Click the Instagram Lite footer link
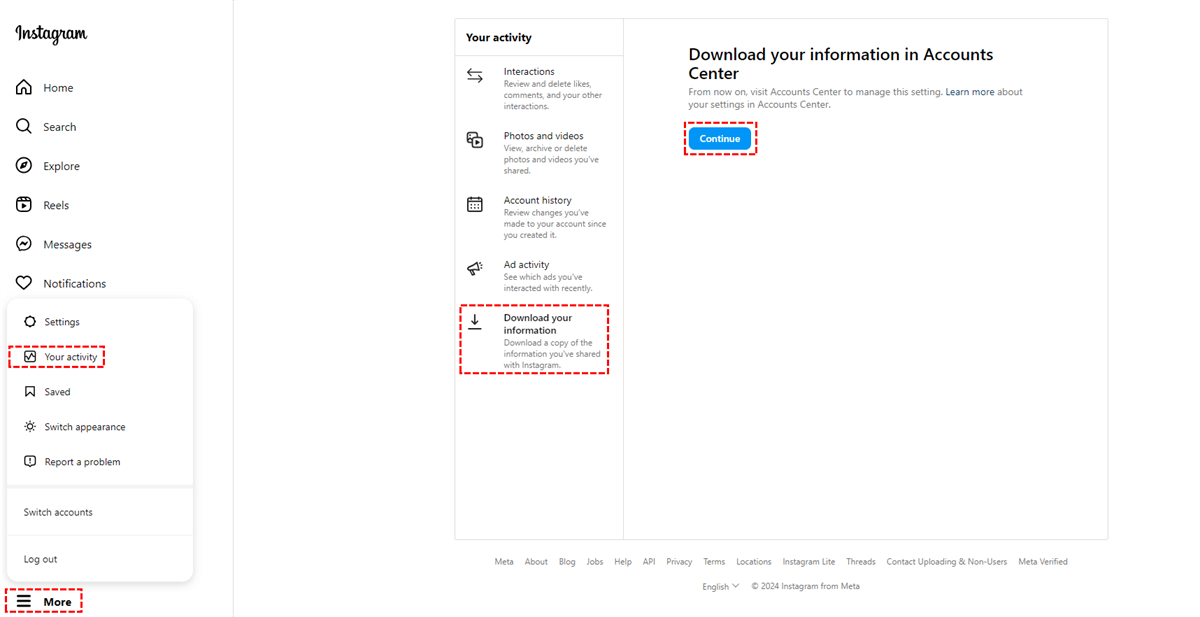The width and height of the screenshot is (1200, 617). (809, 562)
